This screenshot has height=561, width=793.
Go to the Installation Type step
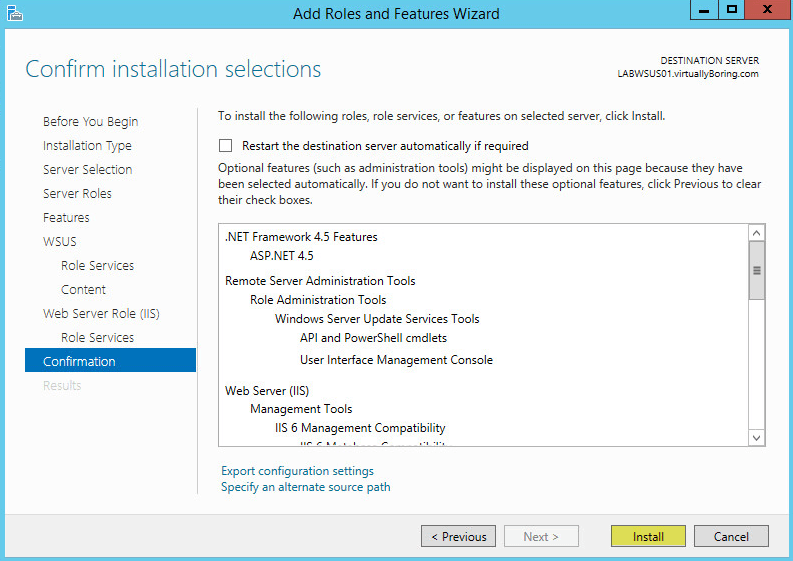(87, 146)
